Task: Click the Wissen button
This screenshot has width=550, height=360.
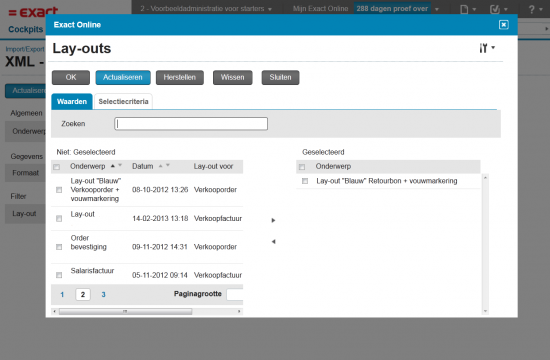Action: 233,77
